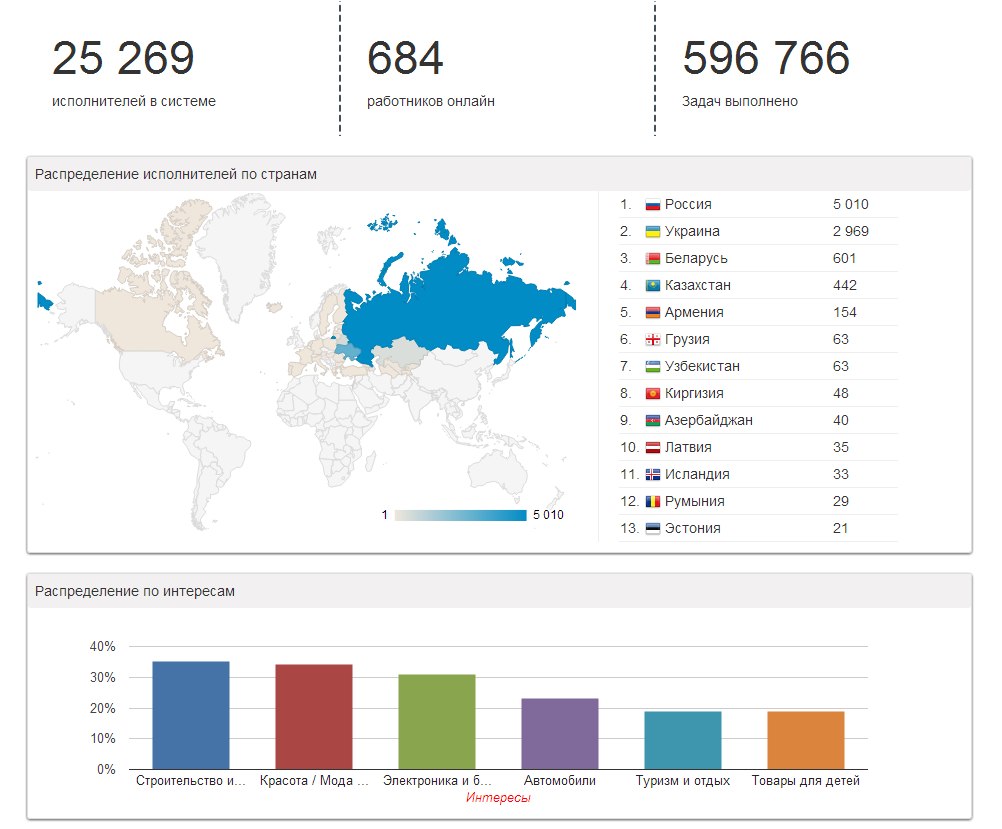Viewport: 1002px width, 829px height.
Task: Select the Казахстан country name
Action: tap(698, 285)
